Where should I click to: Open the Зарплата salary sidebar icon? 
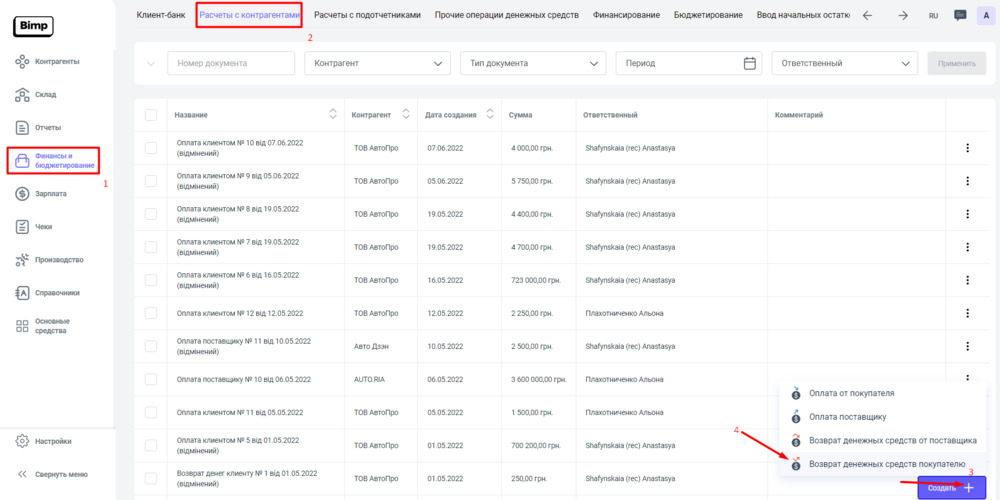coord(23,194)
